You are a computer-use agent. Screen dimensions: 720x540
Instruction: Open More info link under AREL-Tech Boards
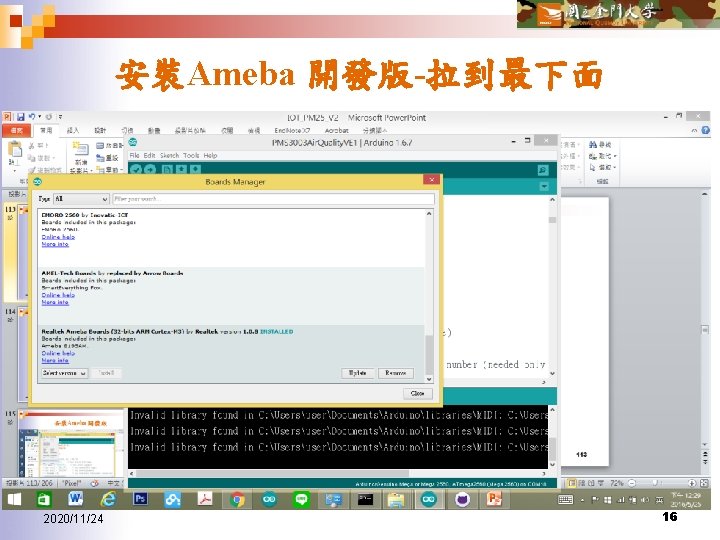click(55, 303)
